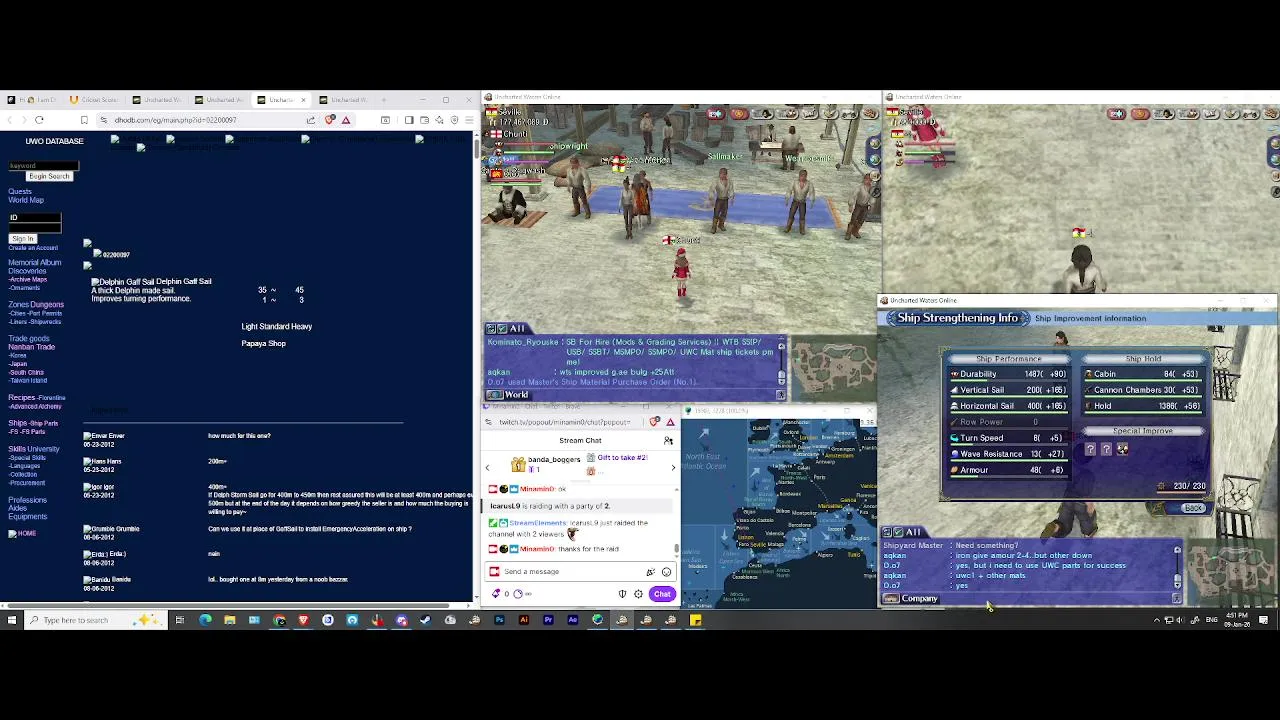Viewport: 1280px width, 720px height.
Task: Open emote picker in Twitch message box
Action: pos(666,572)
